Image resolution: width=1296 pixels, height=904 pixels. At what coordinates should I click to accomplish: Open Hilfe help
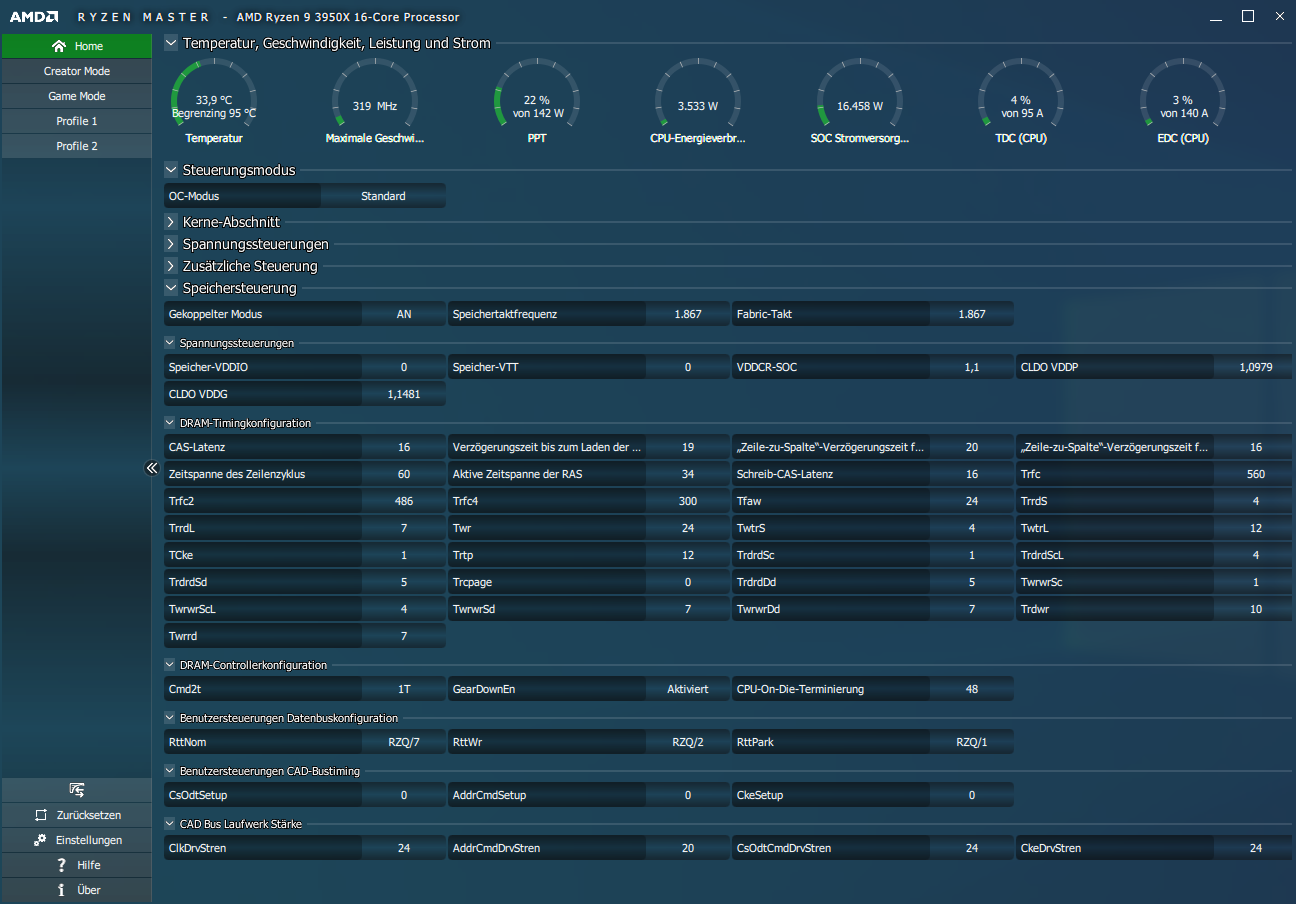[77, 865]
